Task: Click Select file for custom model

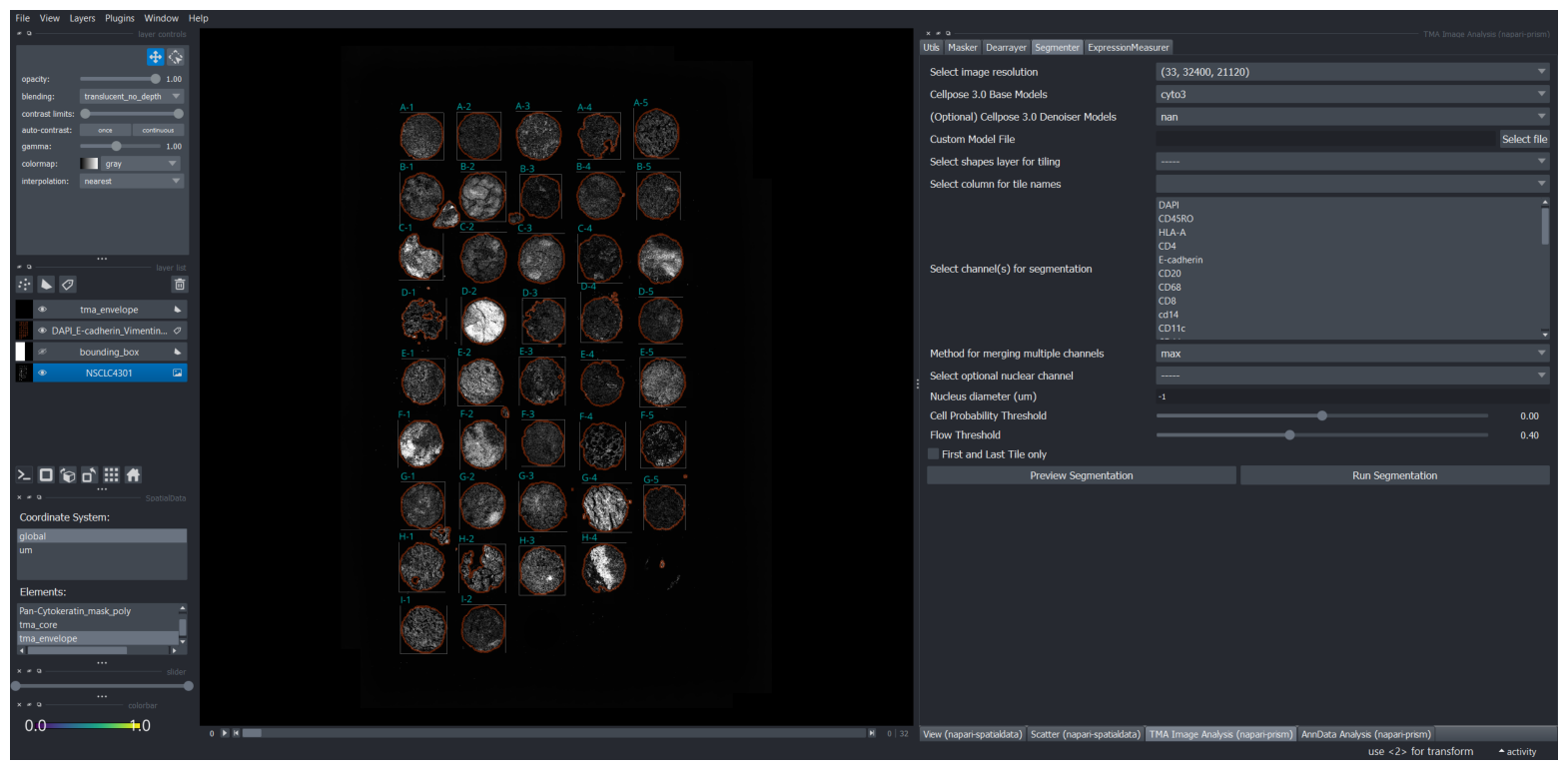Action: 1524,139
